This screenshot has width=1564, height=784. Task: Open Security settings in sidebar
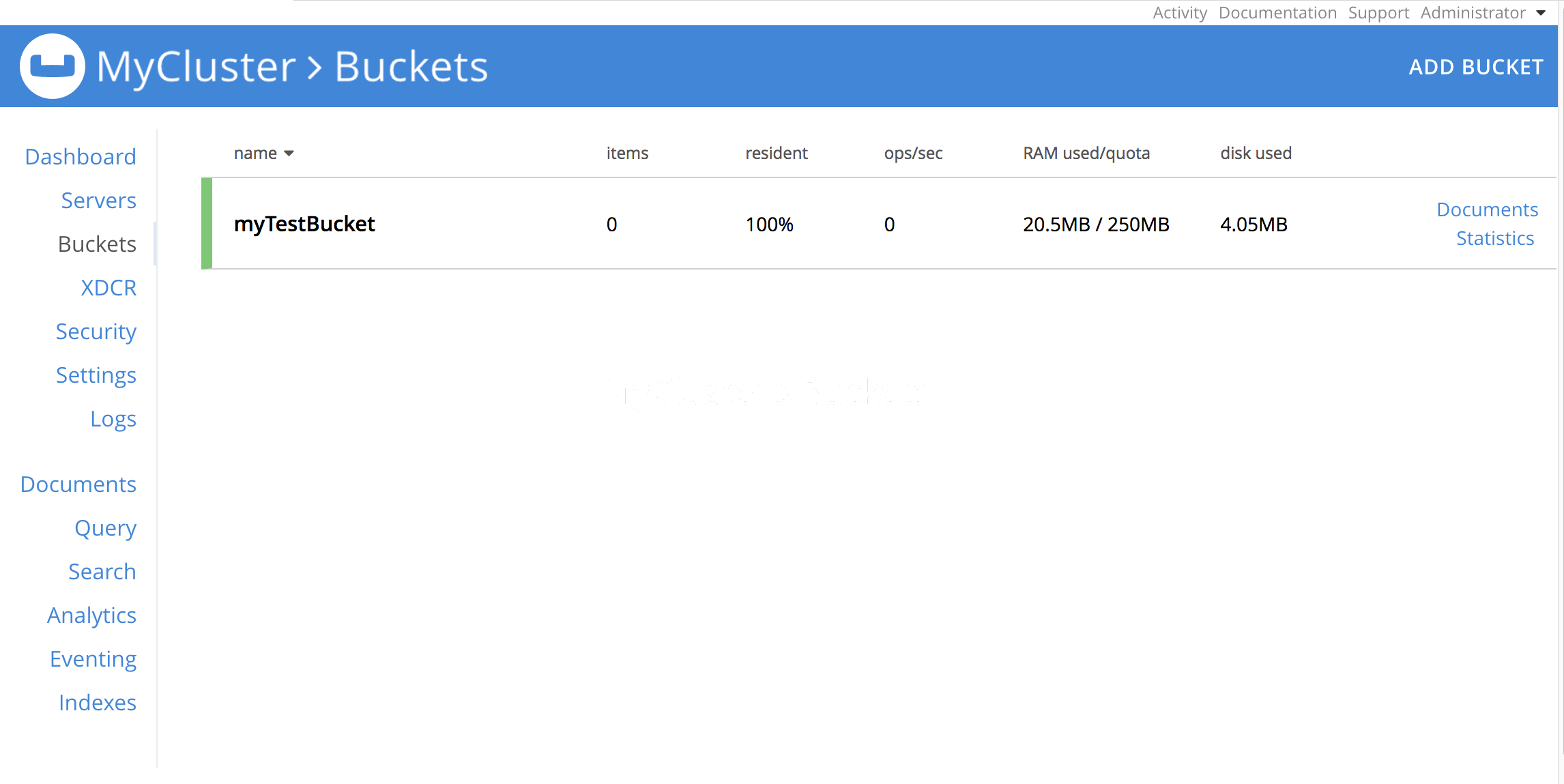tap(96, 332)
